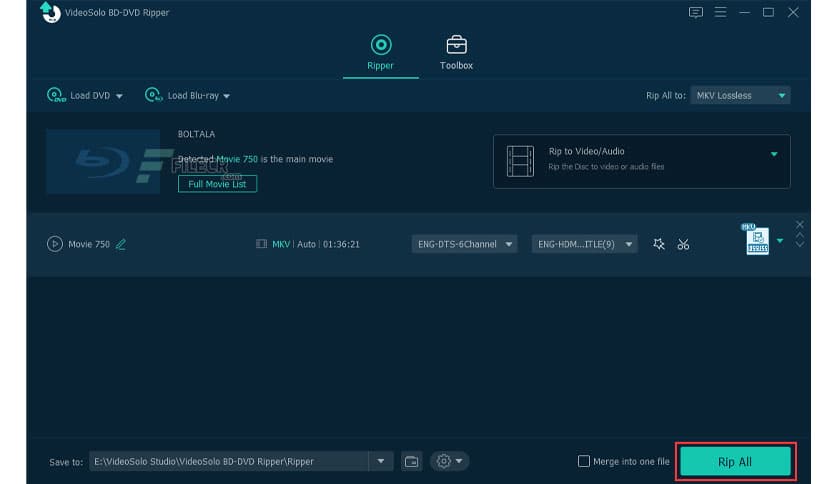
Task: Open the Toolbox tab
Action: click(456, 52)
